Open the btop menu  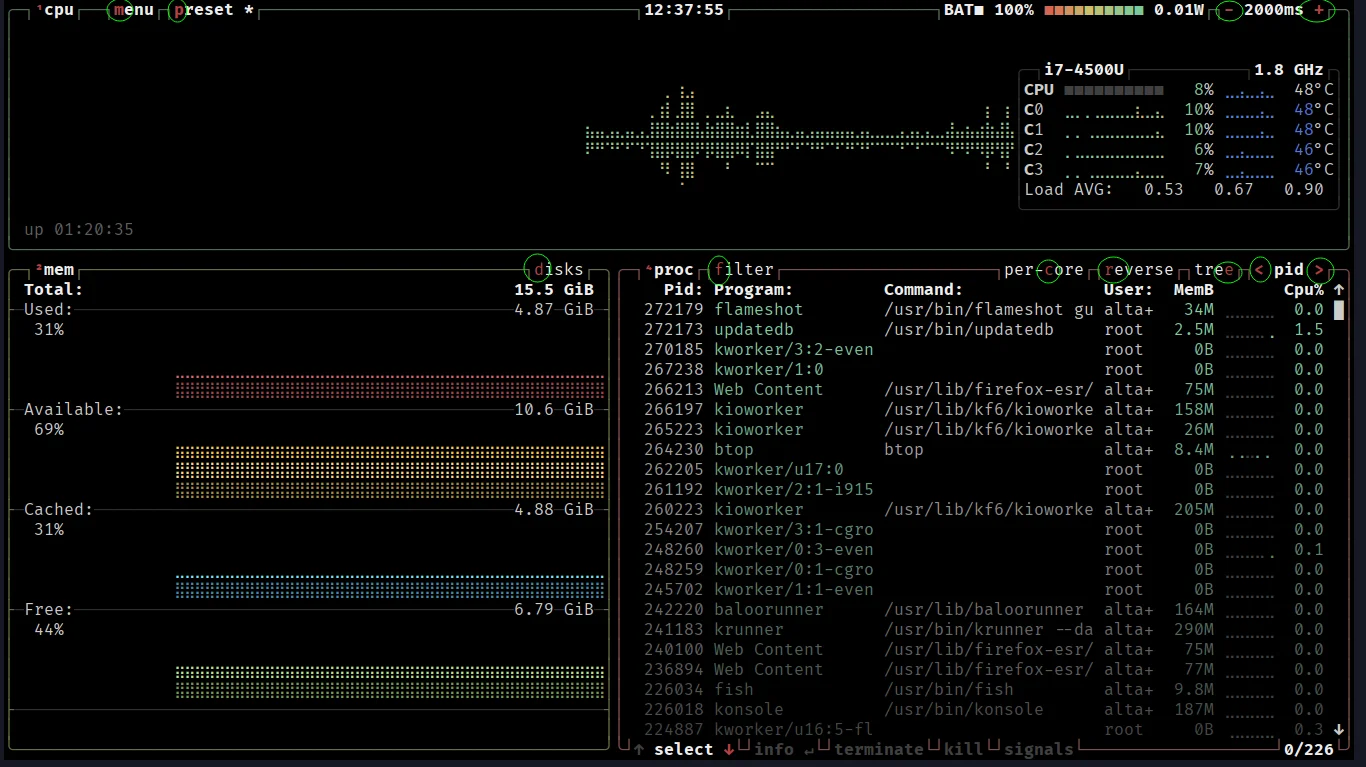[134, 10]
